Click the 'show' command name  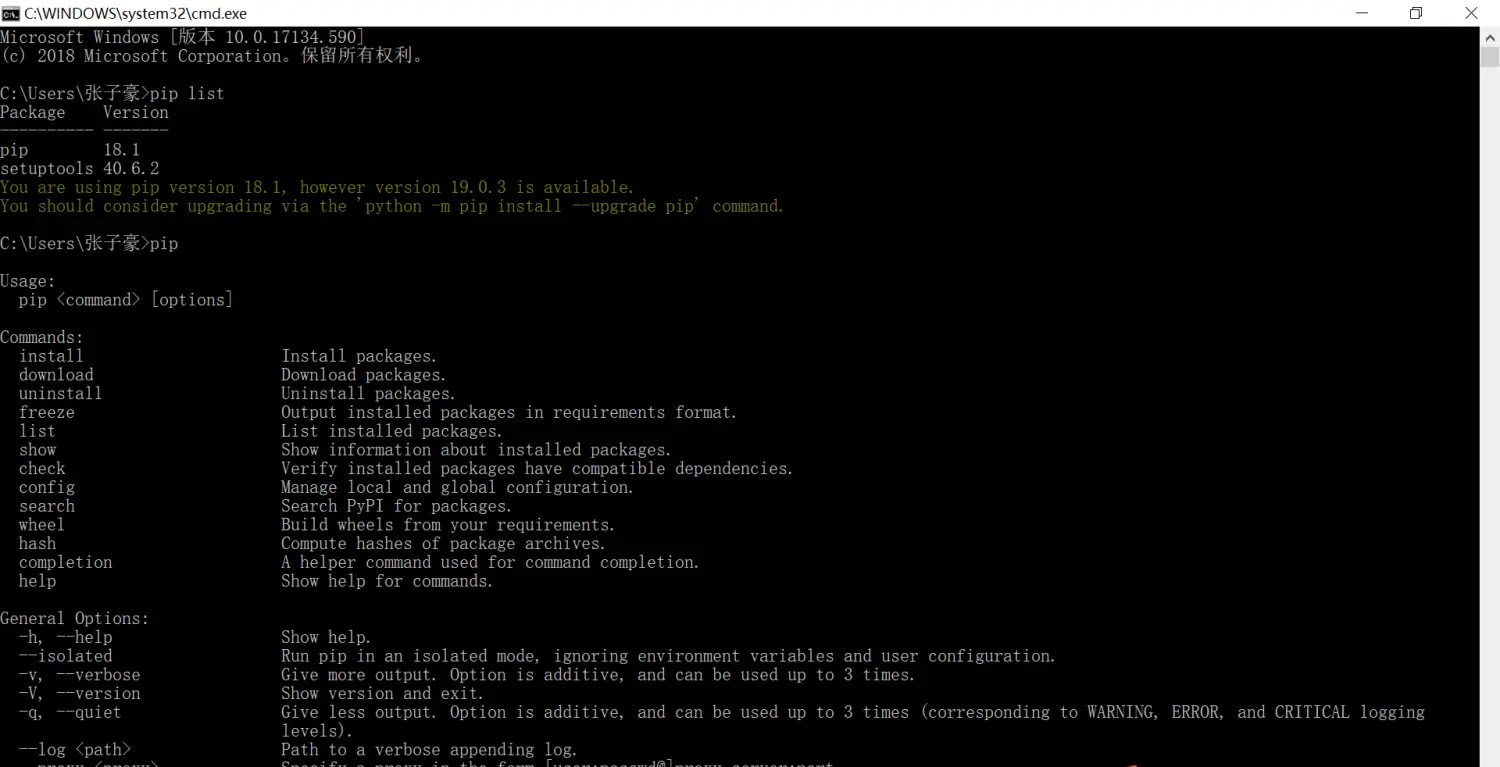(x=37, y=450)
